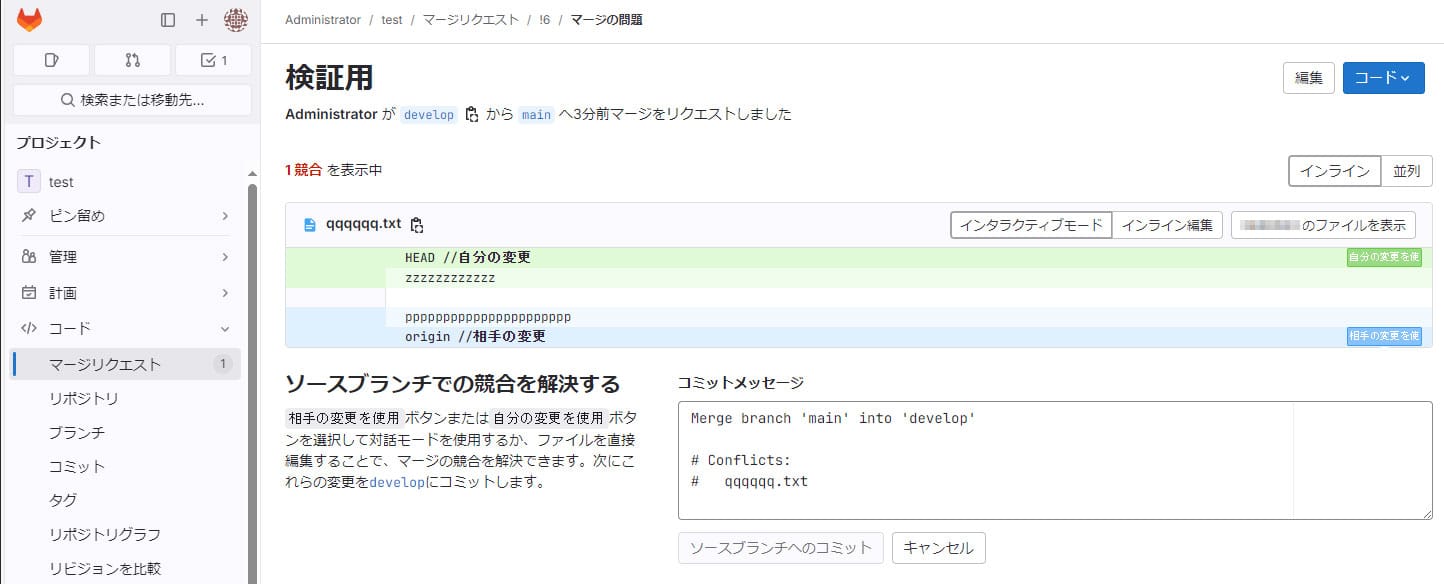Click the test project avatar icon
Screen dimensions: 1444x584
click(x=27, y=181)
